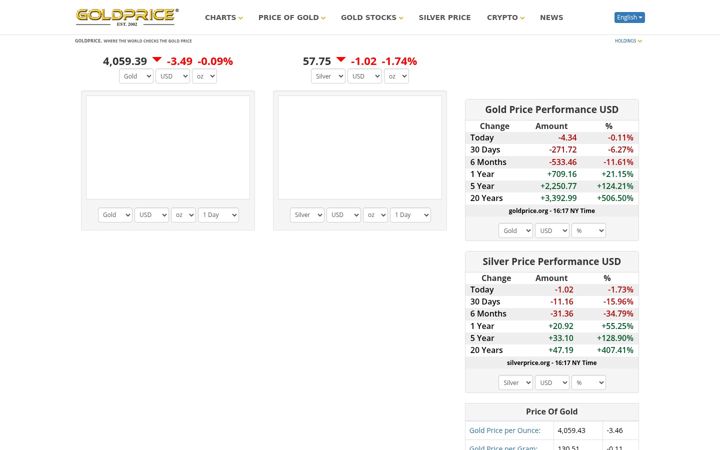Viewport: 720px width, 450px height.
Task: Click the silver 6 Months percent -34.79%
Action: (x=618, y=314)
